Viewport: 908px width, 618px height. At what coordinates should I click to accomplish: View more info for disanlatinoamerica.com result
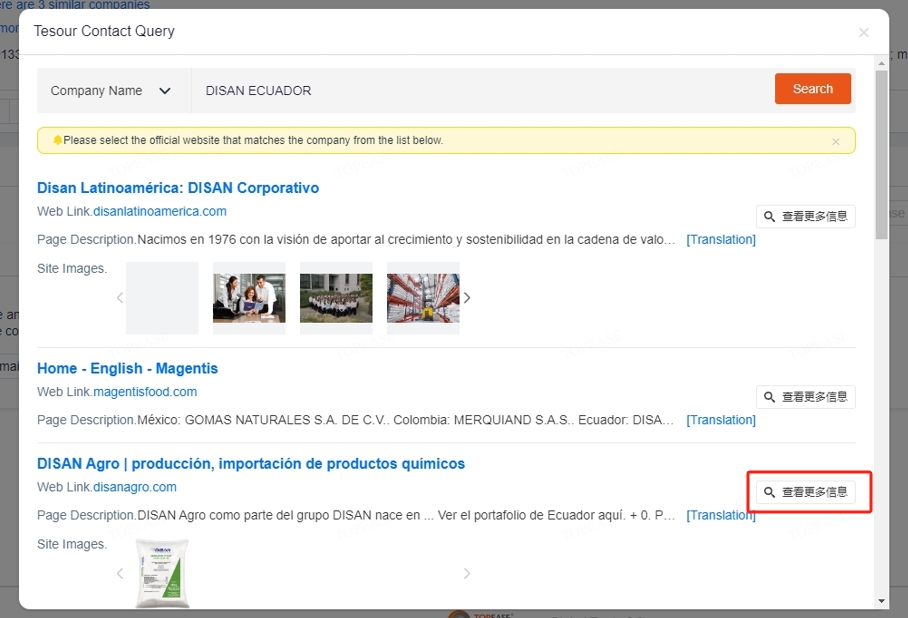[x=806, y=217]
